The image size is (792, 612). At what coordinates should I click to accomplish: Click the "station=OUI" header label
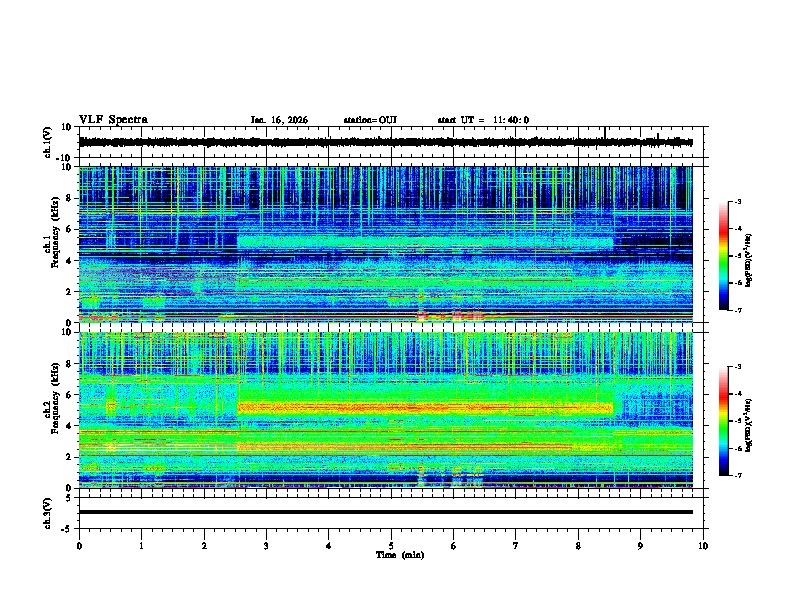click(x=370, y=120)
